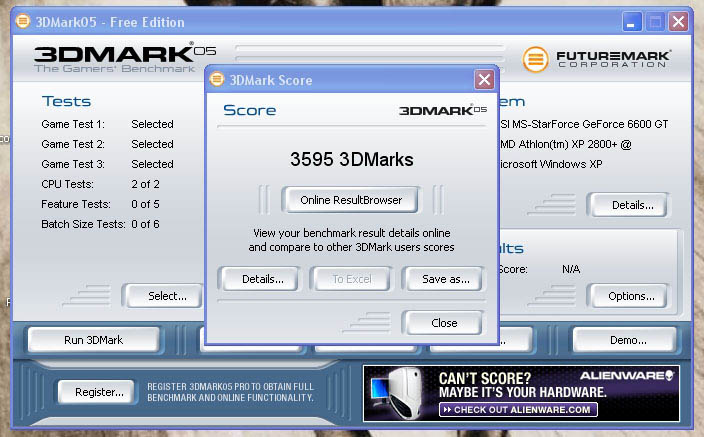The height and width of the screenshot is (437, 704).
Task: Open the Select... tests button
Action: coord(164,296)
